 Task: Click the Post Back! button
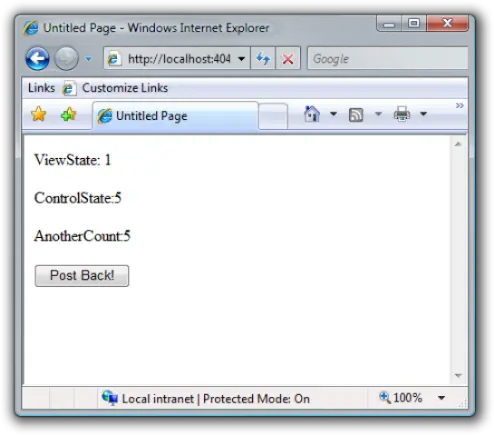coord(82,276)
